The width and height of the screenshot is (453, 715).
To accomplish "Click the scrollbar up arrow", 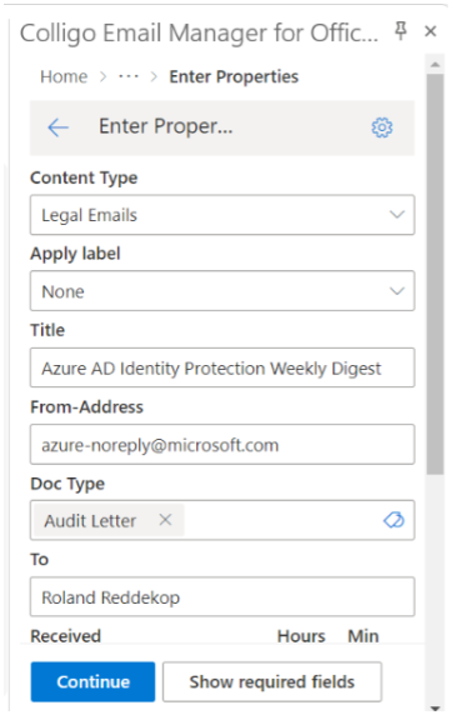I will click(x=435, y=64).
